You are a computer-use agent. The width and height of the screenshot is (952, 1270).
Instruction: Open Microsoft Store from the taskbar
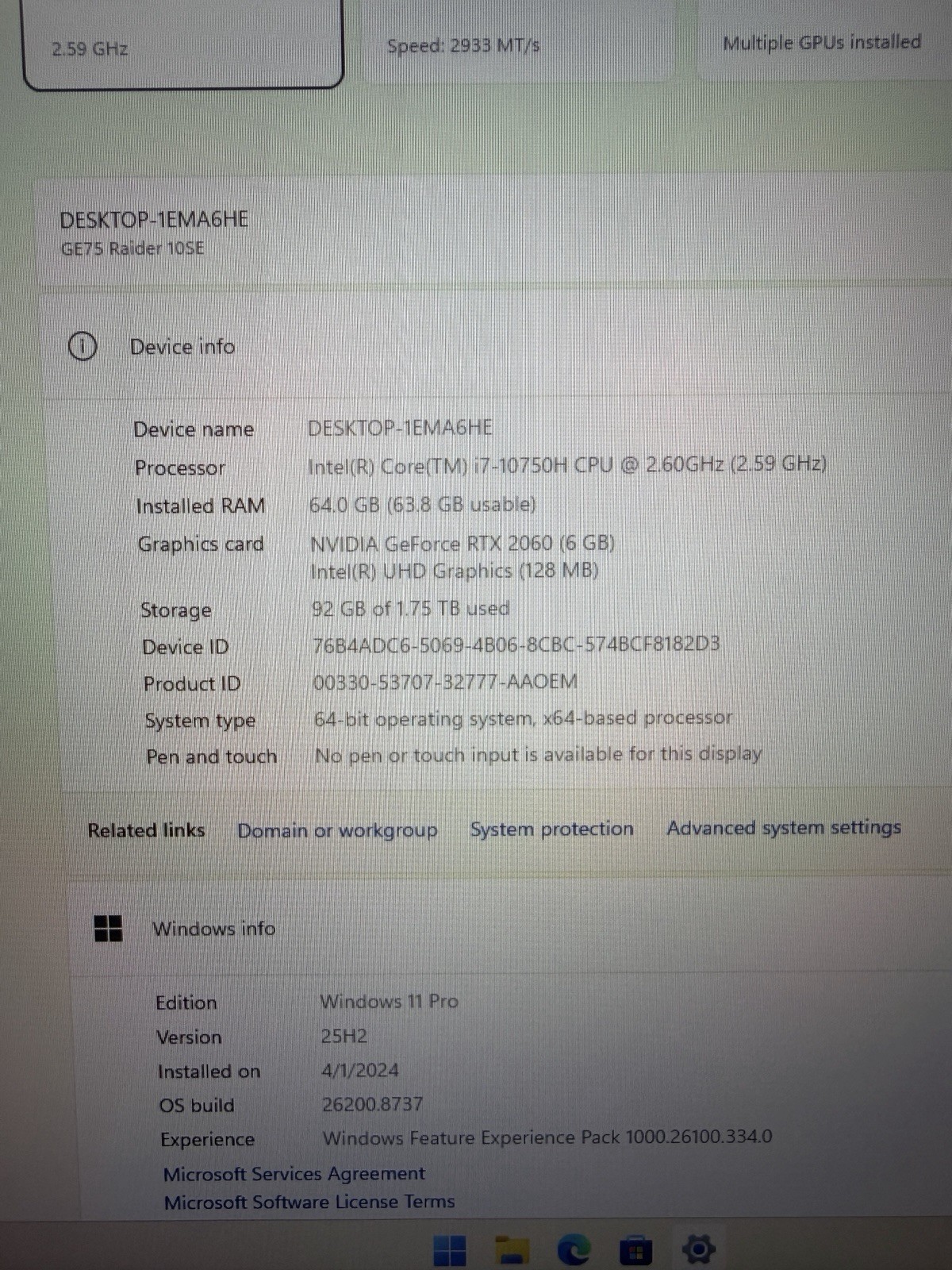(x=635, y=1251)
